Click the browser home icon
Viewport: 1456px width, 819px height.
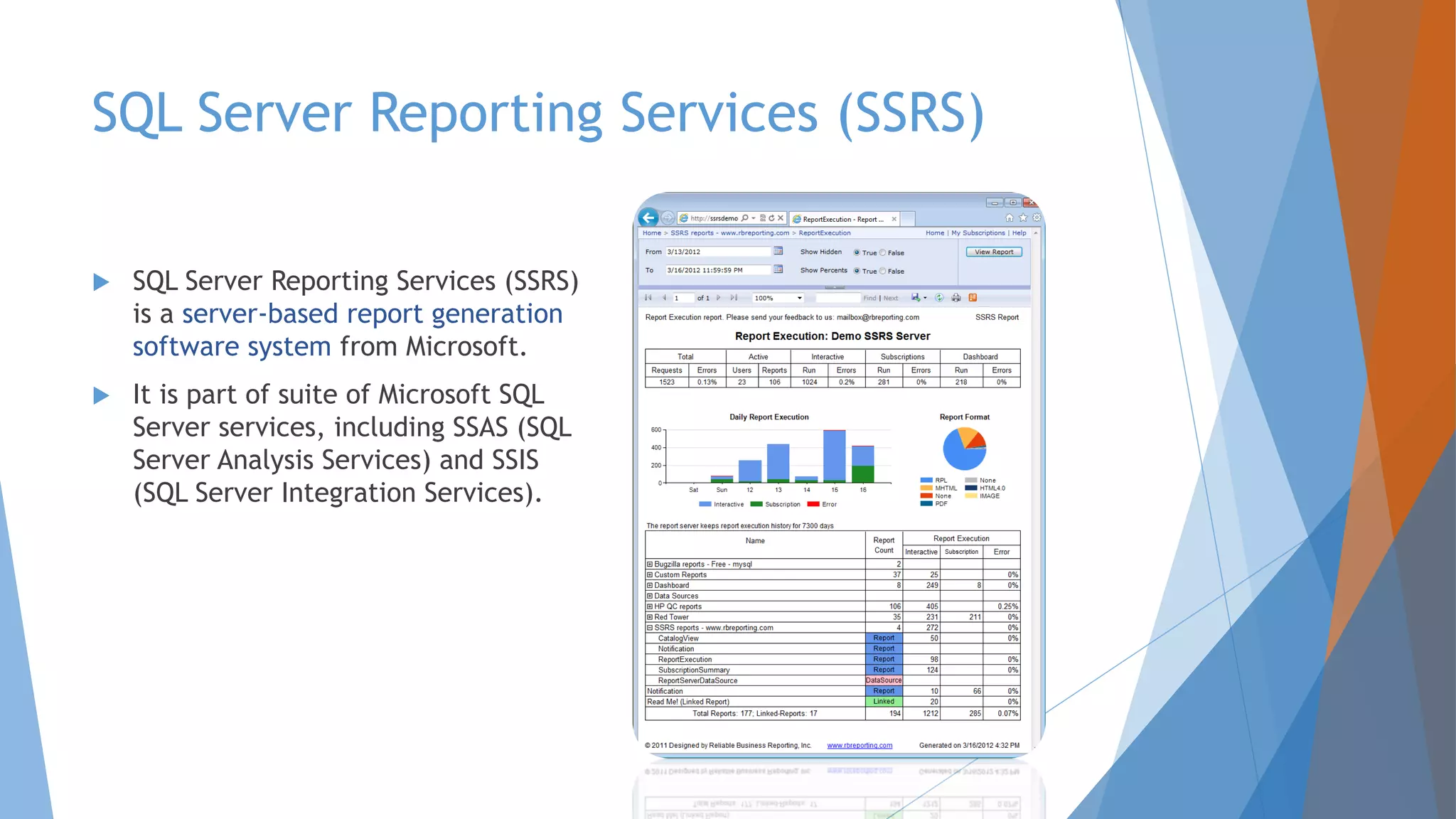pos(1010,218)
